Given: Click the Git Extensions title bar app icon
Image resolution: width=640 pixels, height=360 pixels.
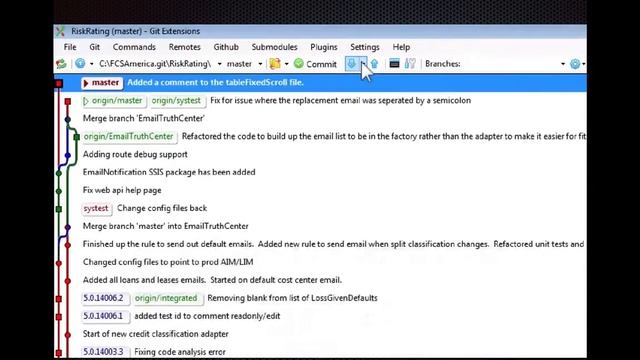Looking at the screenshot, I should click(x=60, y=31).
